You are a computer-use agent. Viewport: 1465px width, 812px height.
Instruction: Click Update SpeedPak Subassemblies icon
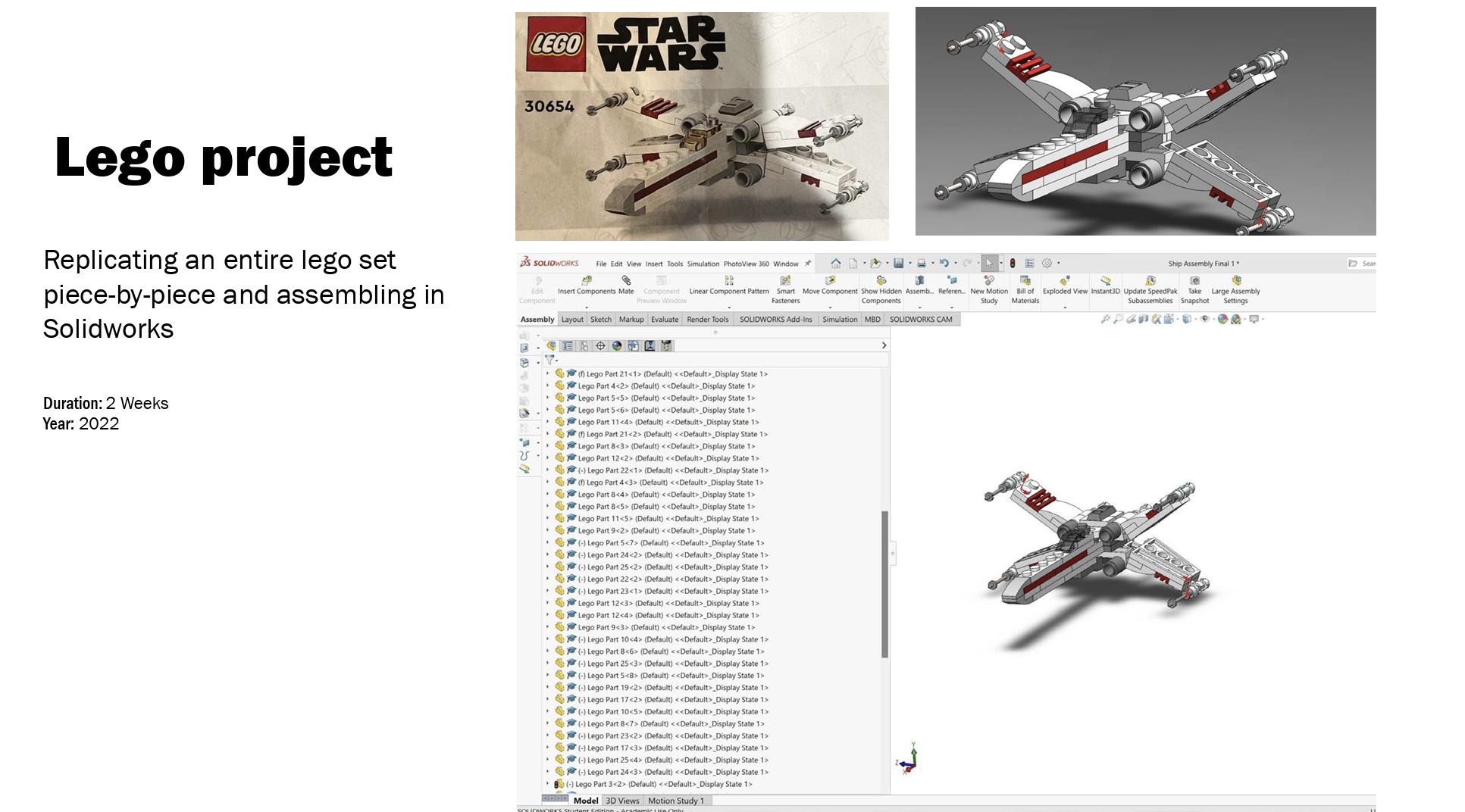coord(1150,280)
